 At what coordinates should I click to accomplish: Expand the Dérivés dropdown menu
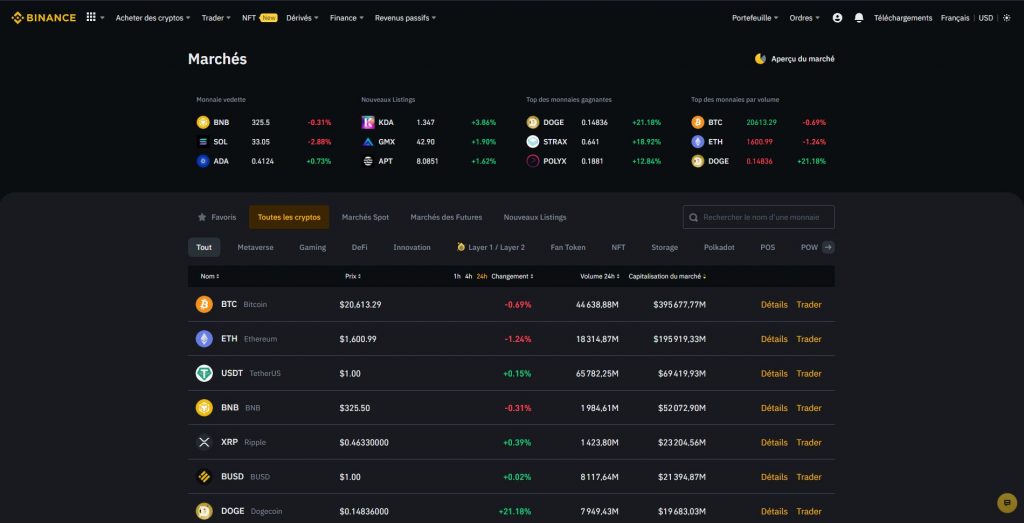click(302, 18)
